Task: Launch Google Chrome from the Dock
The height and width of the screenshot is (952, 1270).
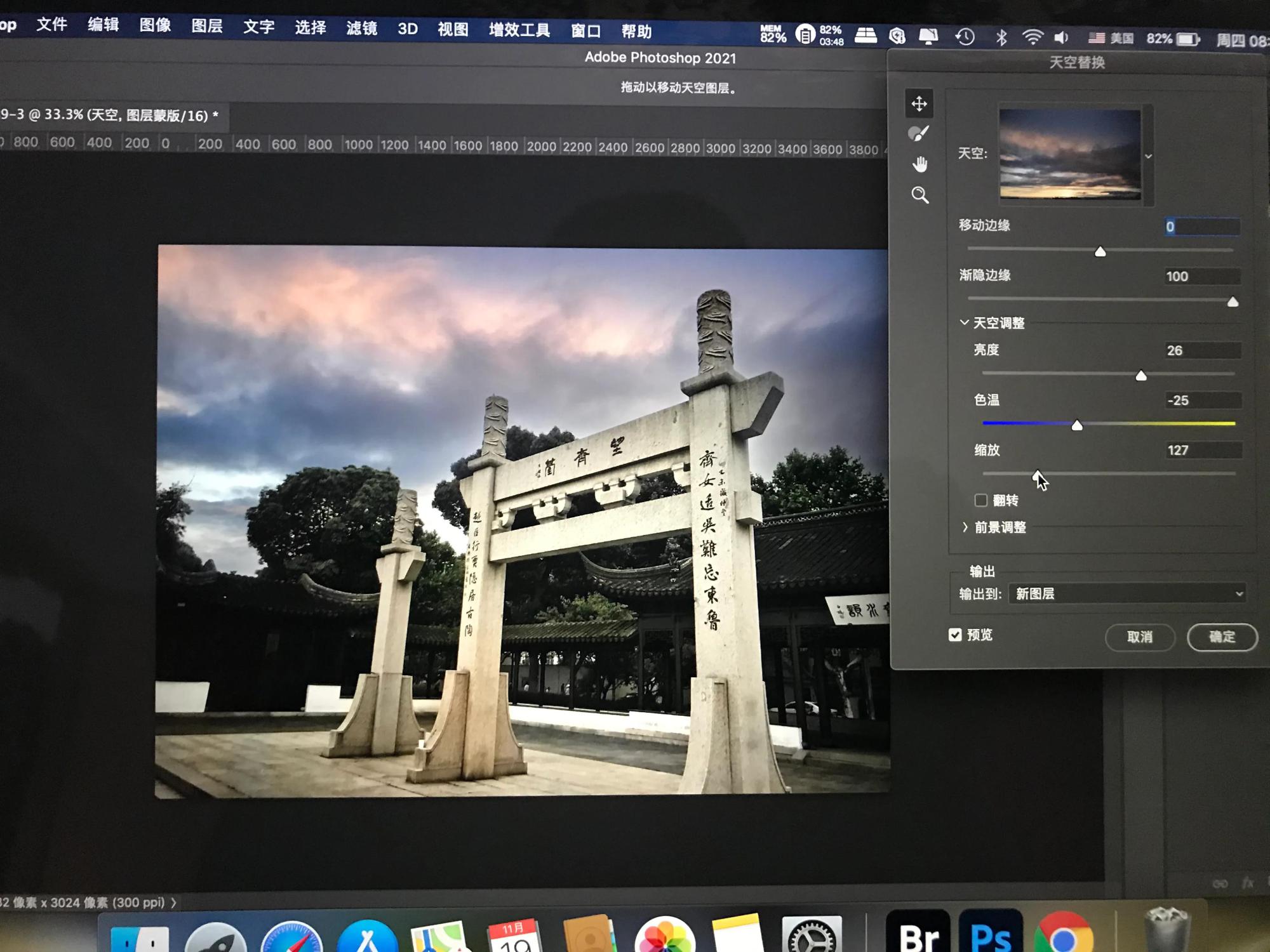Action: [x=1064, y=933]
